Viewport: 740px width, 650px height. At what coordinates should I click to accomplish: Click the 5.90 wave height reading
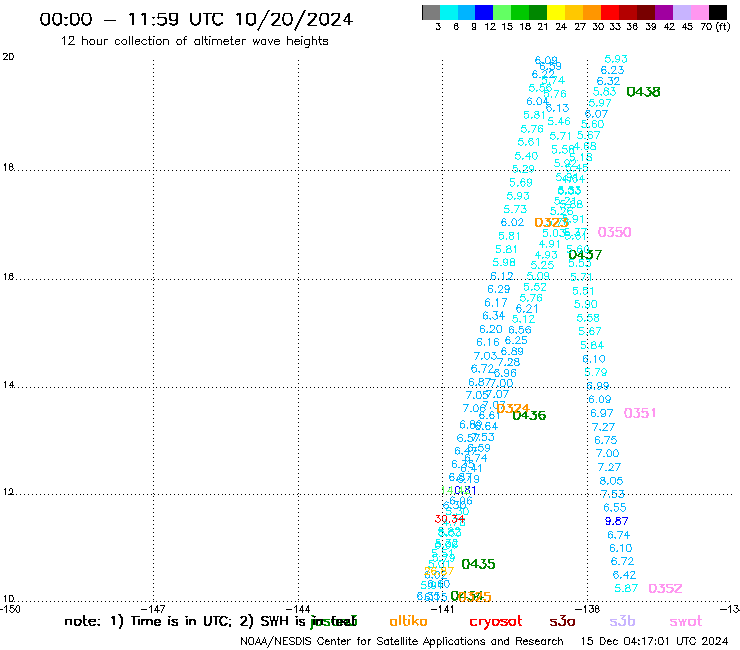click(x=586, y=304)
